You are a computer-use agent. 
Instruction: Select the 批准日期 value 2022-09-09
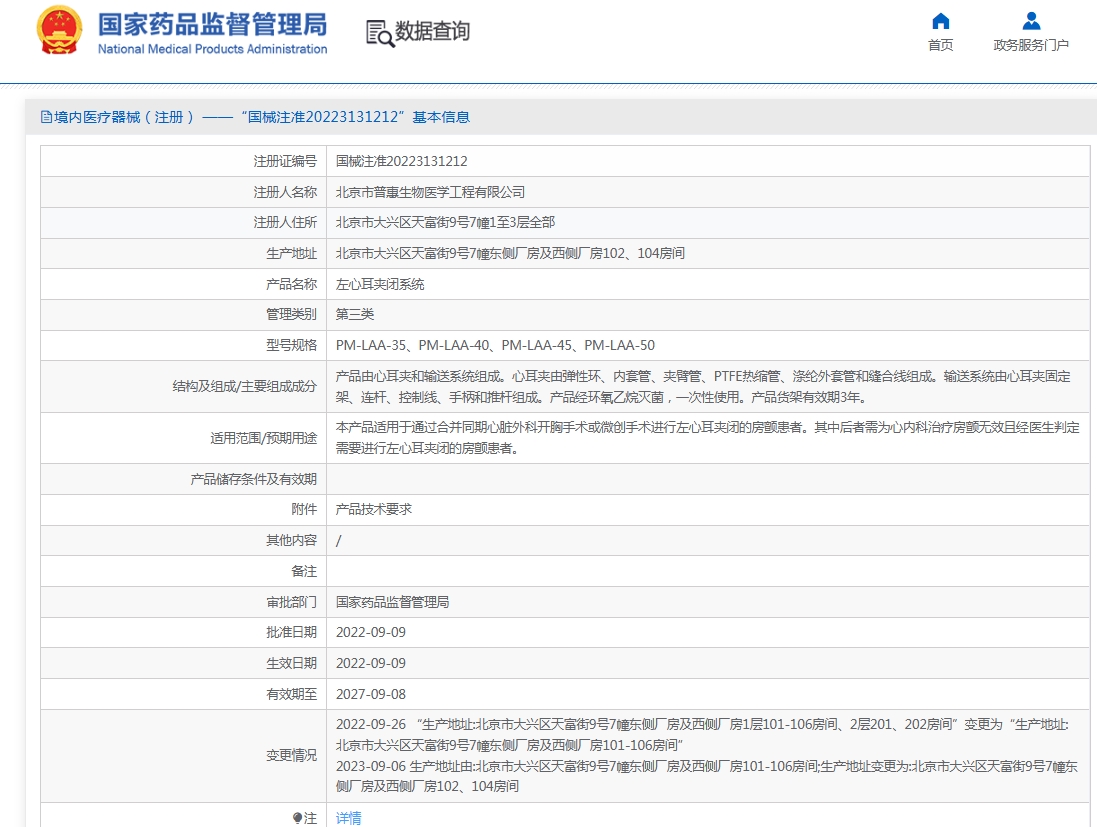tap(371, 632)
